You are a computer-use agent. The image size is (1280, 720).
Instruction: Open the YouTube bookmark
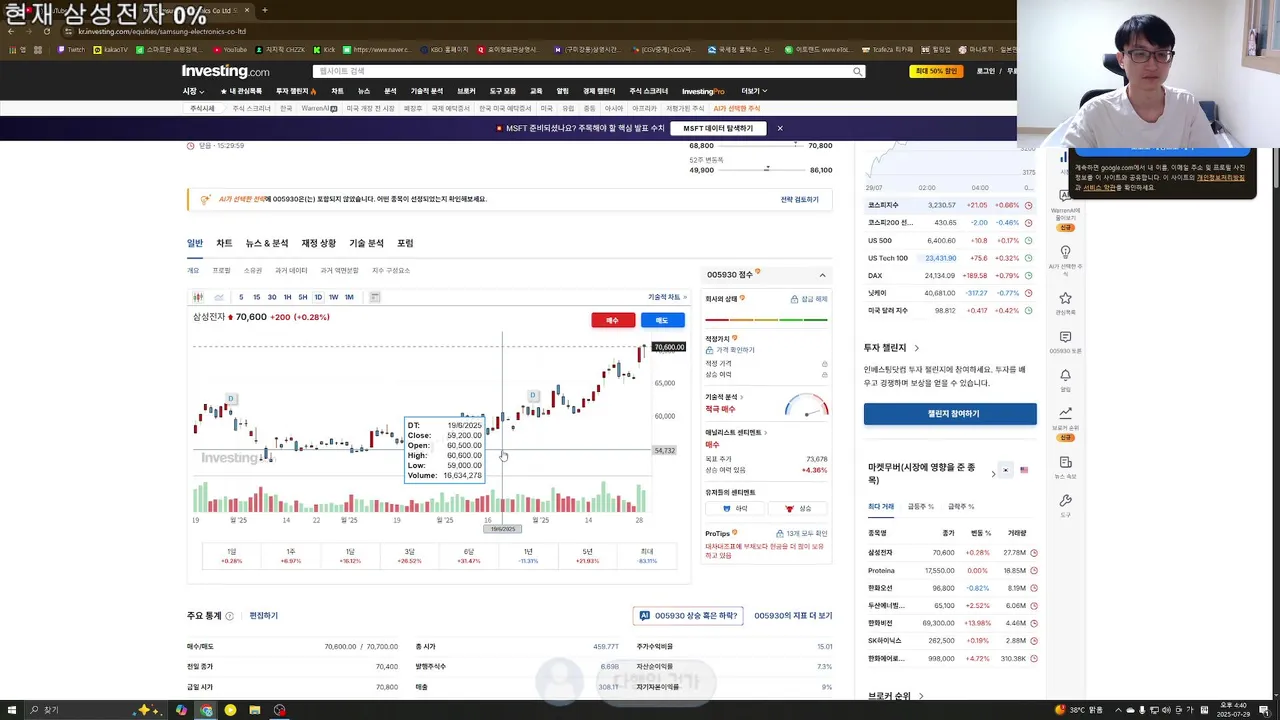coord(230,49)
